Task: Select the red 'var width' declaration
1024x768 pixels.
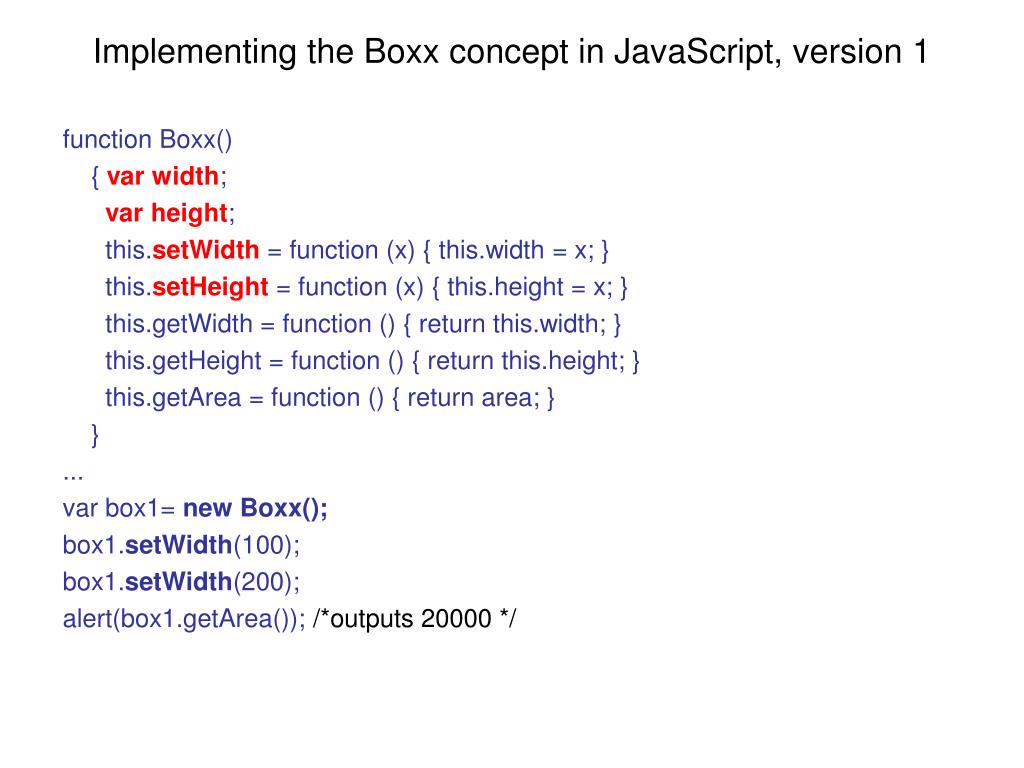Action: pos(163,176)
